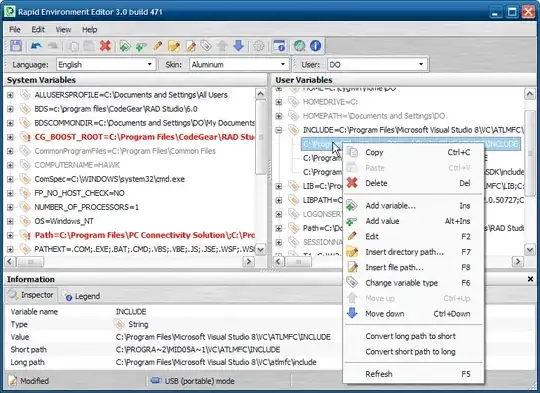The image size is (540, 393).
Task: Choose Insert directory path... in context menu
Action: coord(413,252)
